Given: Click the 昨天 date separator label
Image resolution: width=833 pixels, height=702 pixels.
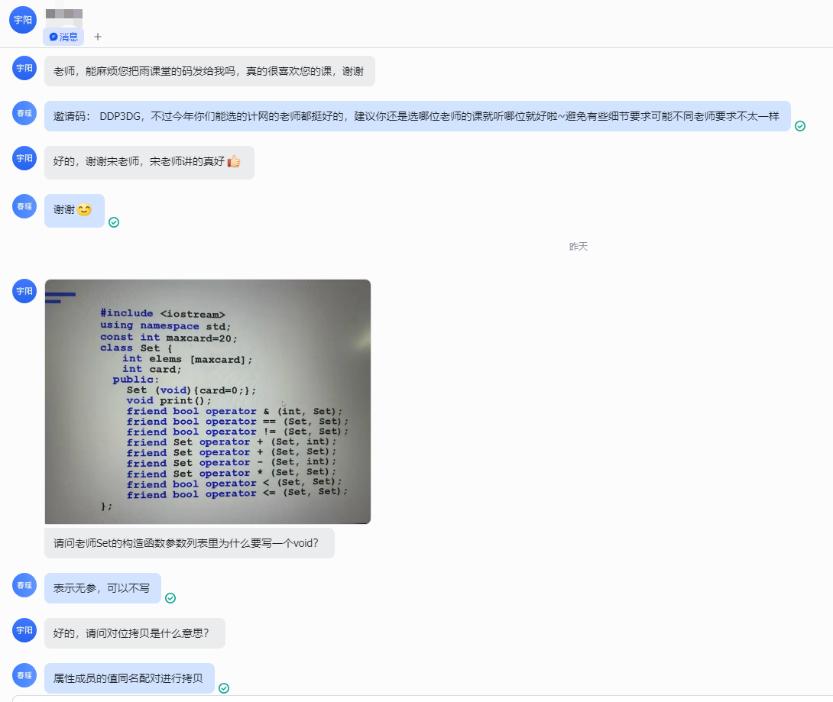Looking at the screenshot, I should point(578,246).
